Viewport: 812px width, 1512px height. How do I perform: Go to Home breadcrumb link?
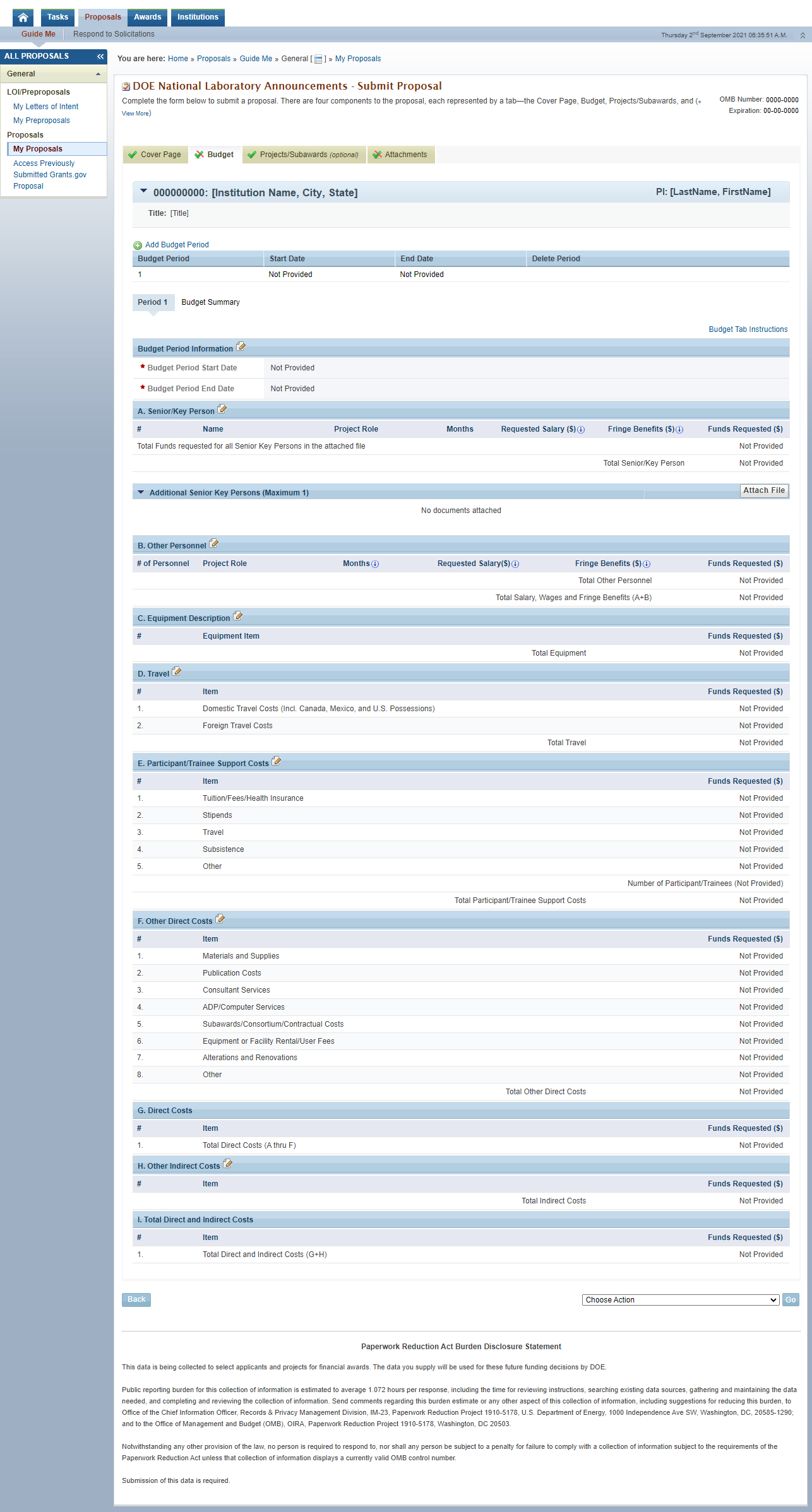click(178, 59)
